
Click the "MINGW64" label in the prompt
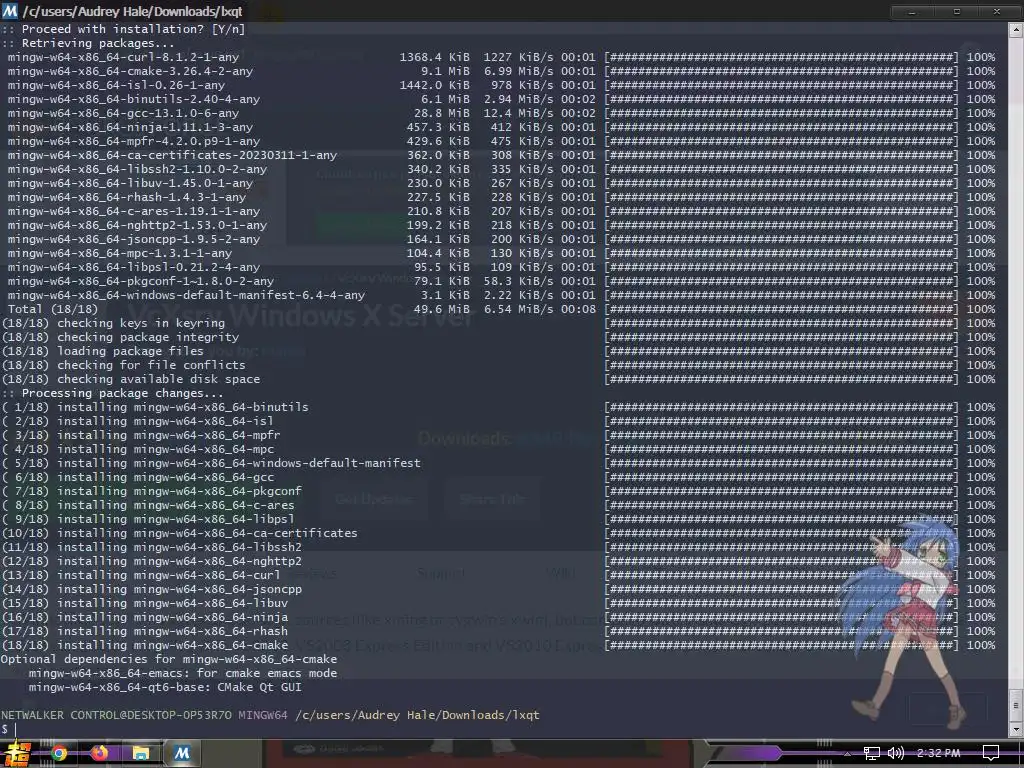(x=263, y=715)
